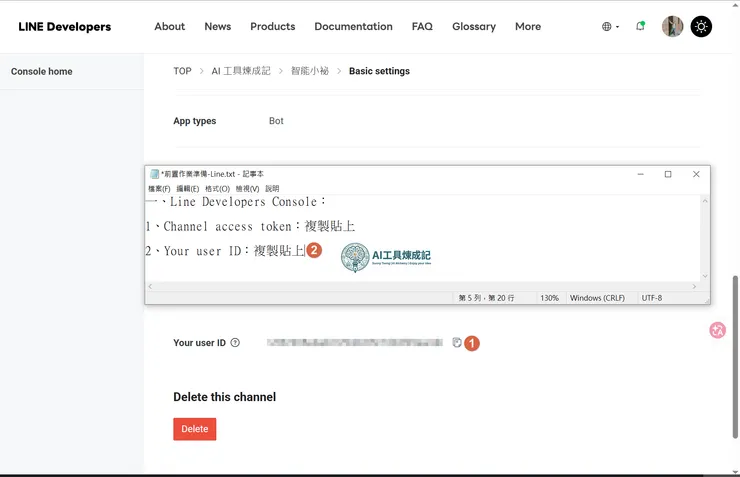Click the 130% zoom status entry
The height and width of the screenshot is (477, 740).
[549, 298]
